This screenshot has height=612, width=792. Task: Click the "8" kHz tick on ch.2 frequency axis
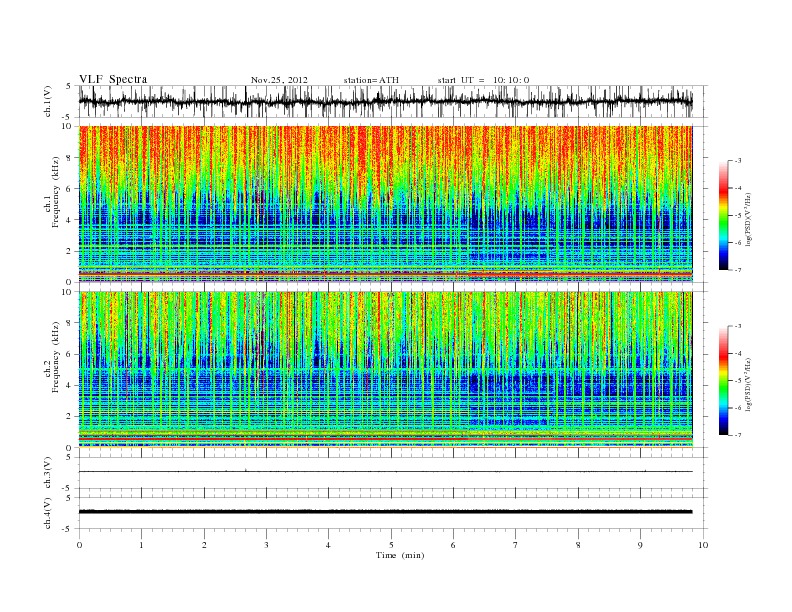click(69, 323)
